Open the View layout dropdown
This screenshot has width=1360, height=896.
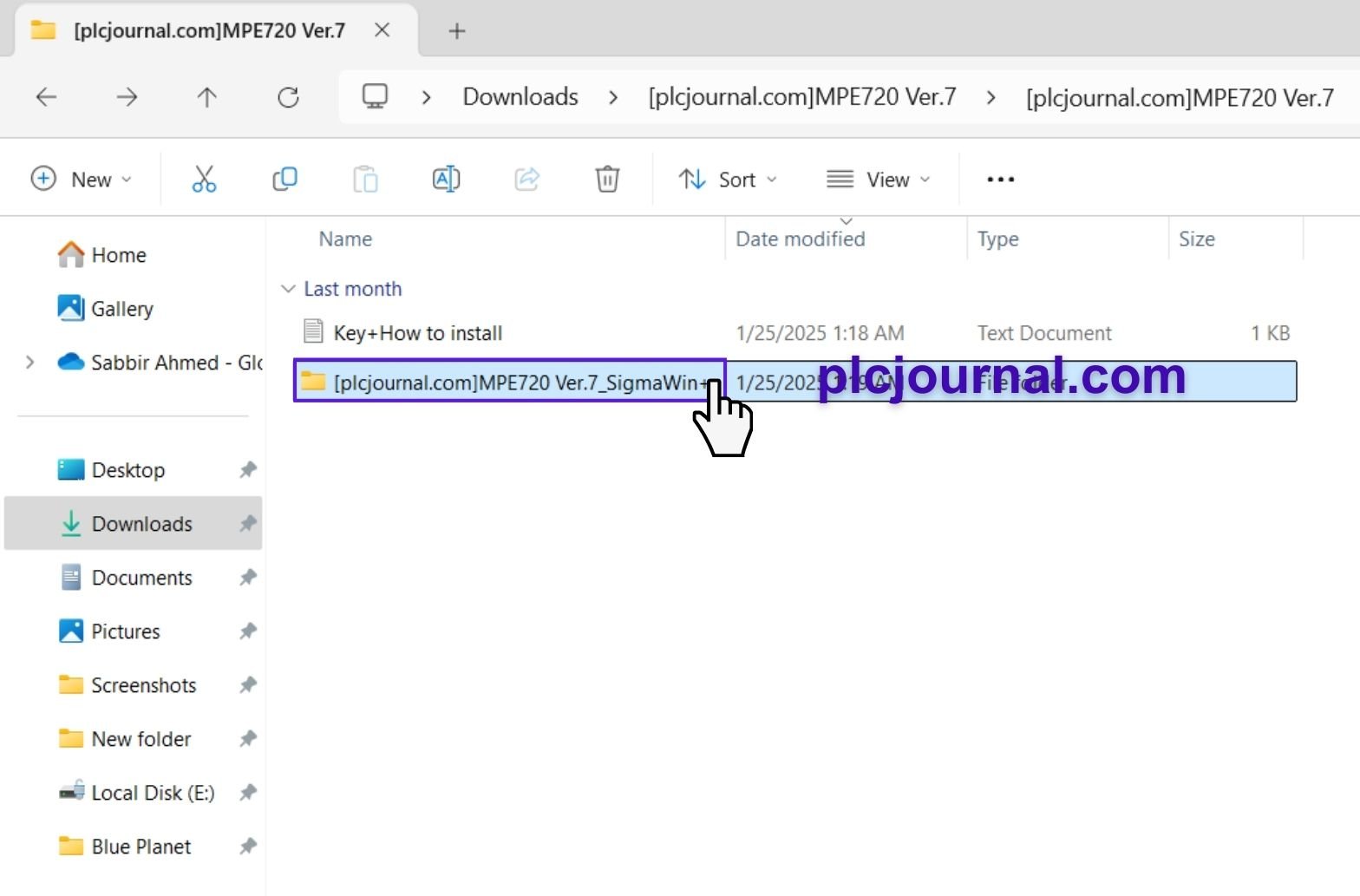click(x=878, y=180)
